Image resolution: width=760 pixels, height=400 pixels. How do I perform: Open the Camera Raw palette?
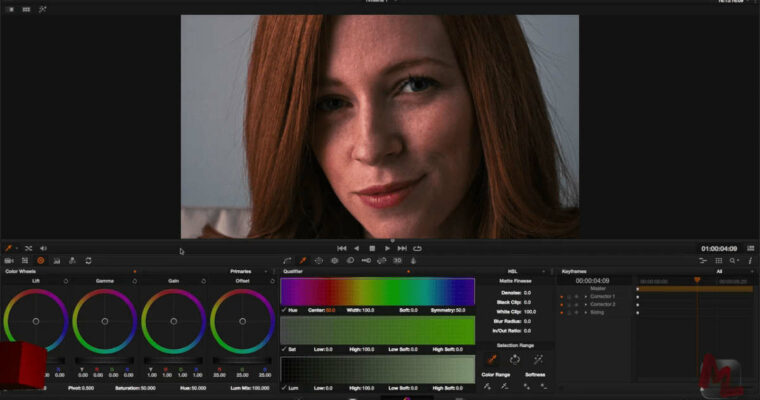point(9,261)
